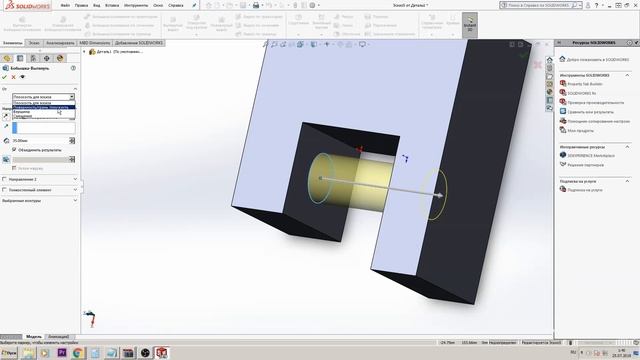
Task: Open the FeatureManager design tree tab
Action: coord(7,58)
